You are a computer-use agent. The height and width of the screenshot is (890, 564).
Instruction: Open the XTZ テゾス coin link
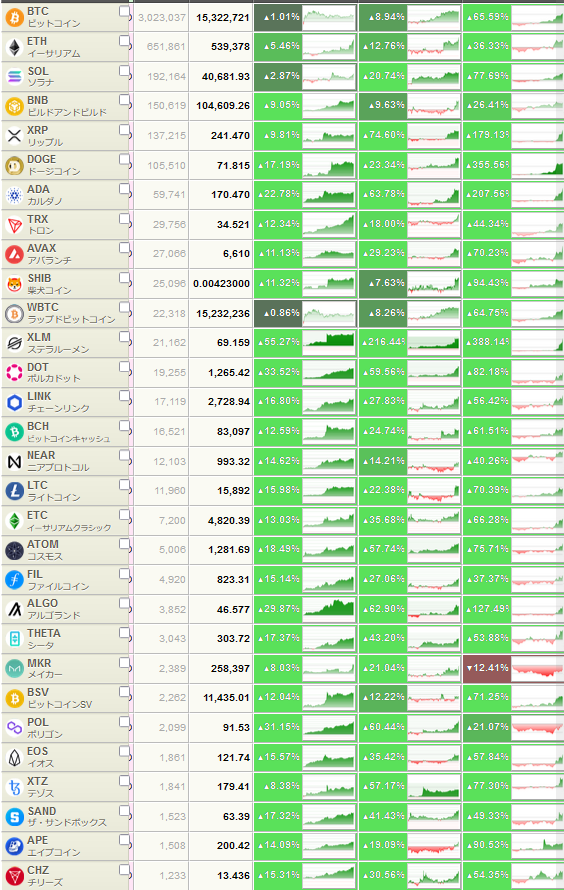pos(40,787)
